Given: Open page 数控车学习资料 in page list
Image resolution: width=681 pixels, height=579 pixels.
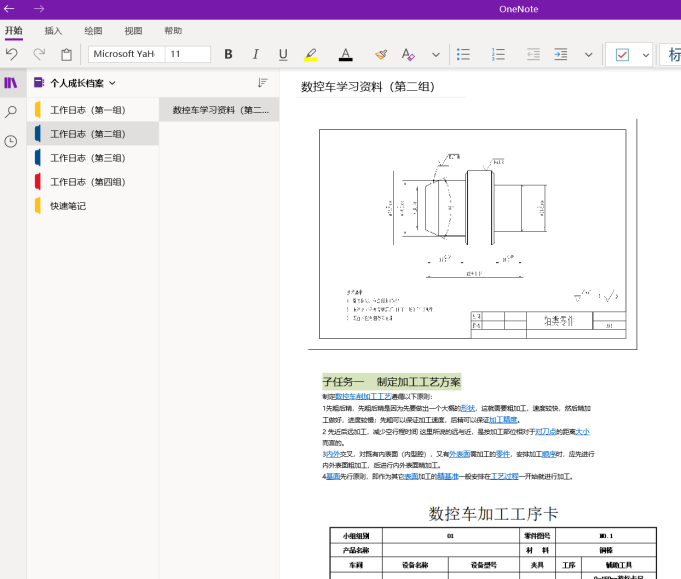Looking at the screenshot, I should click(x=219, y=110).
